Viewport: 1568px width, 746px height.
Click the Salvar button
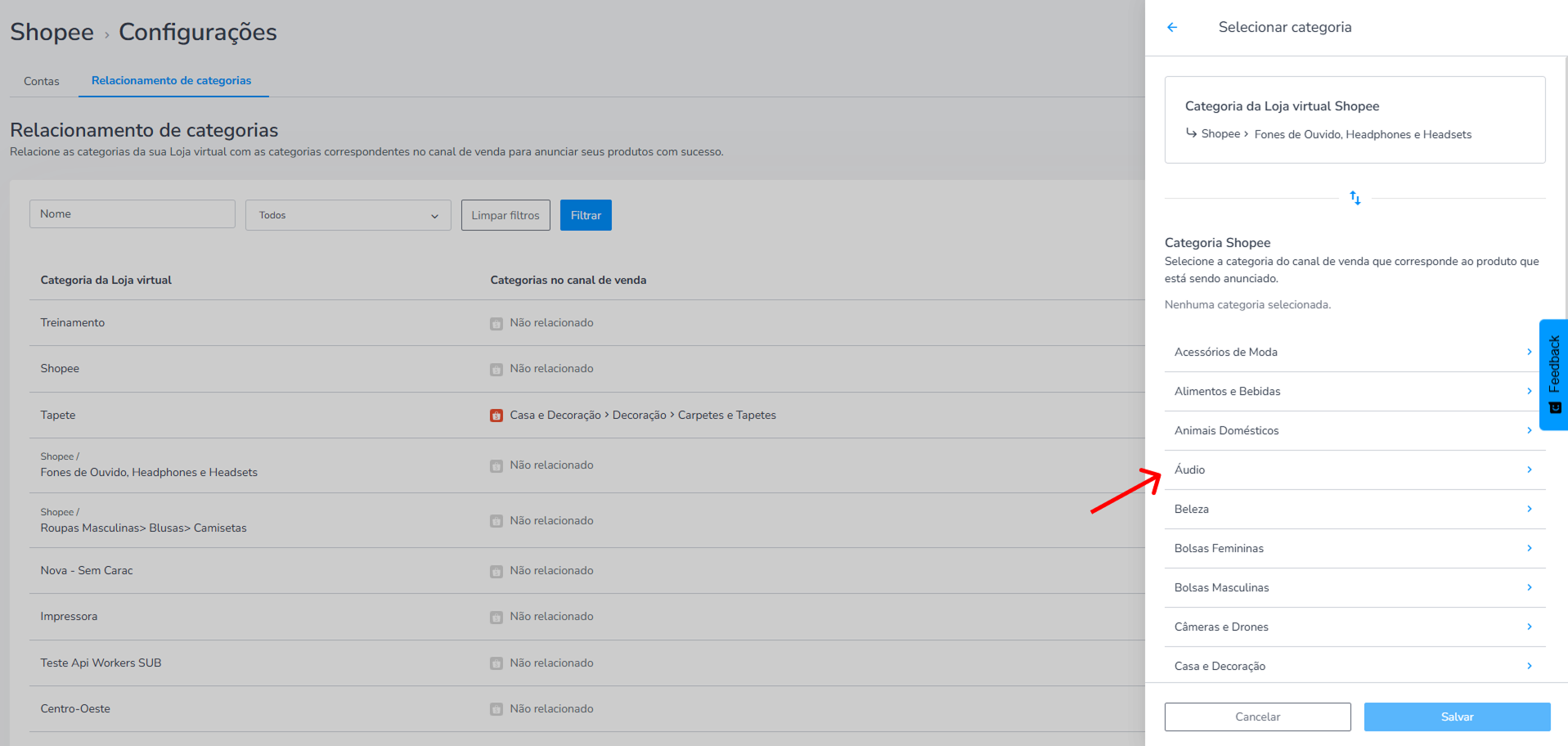(1458, 717)
